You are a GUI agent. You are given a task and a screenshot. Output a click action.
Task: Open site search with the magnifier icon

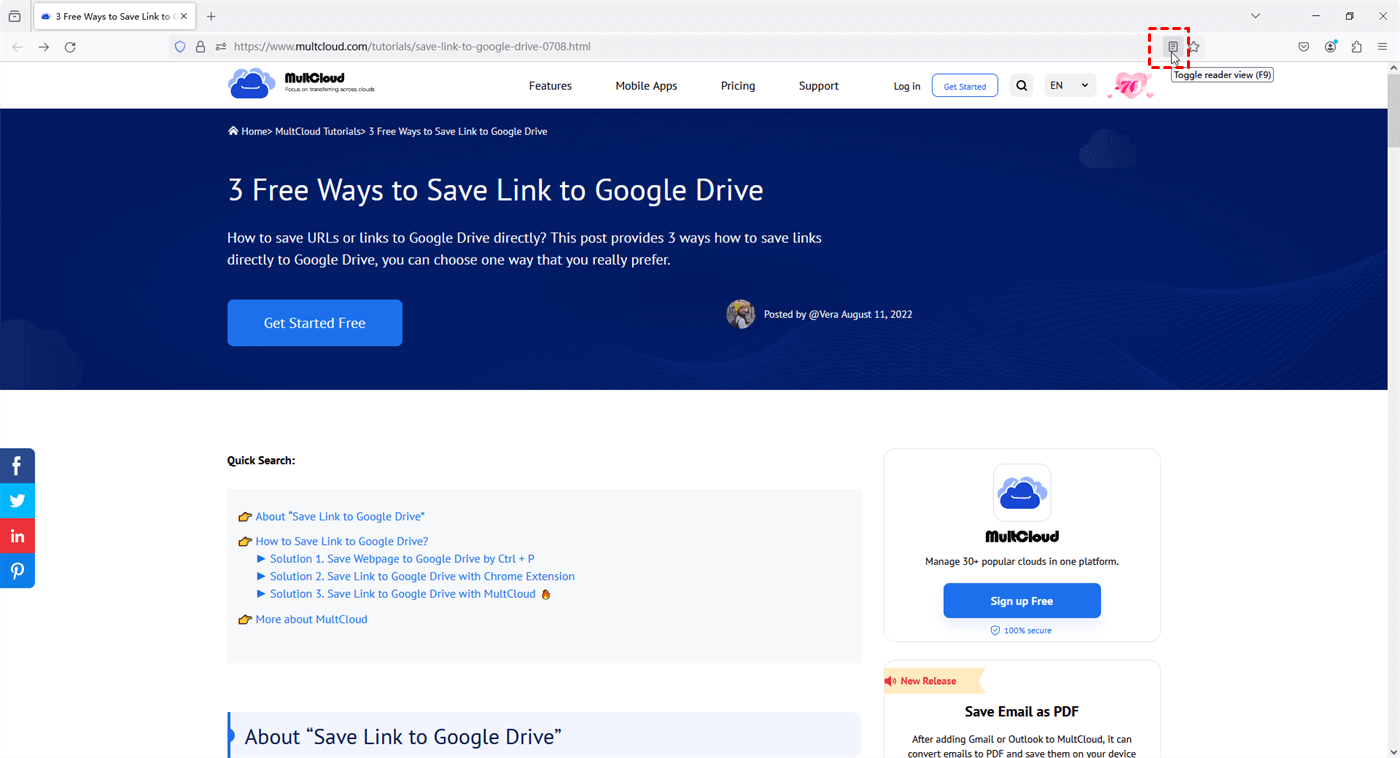point(1021,86)
